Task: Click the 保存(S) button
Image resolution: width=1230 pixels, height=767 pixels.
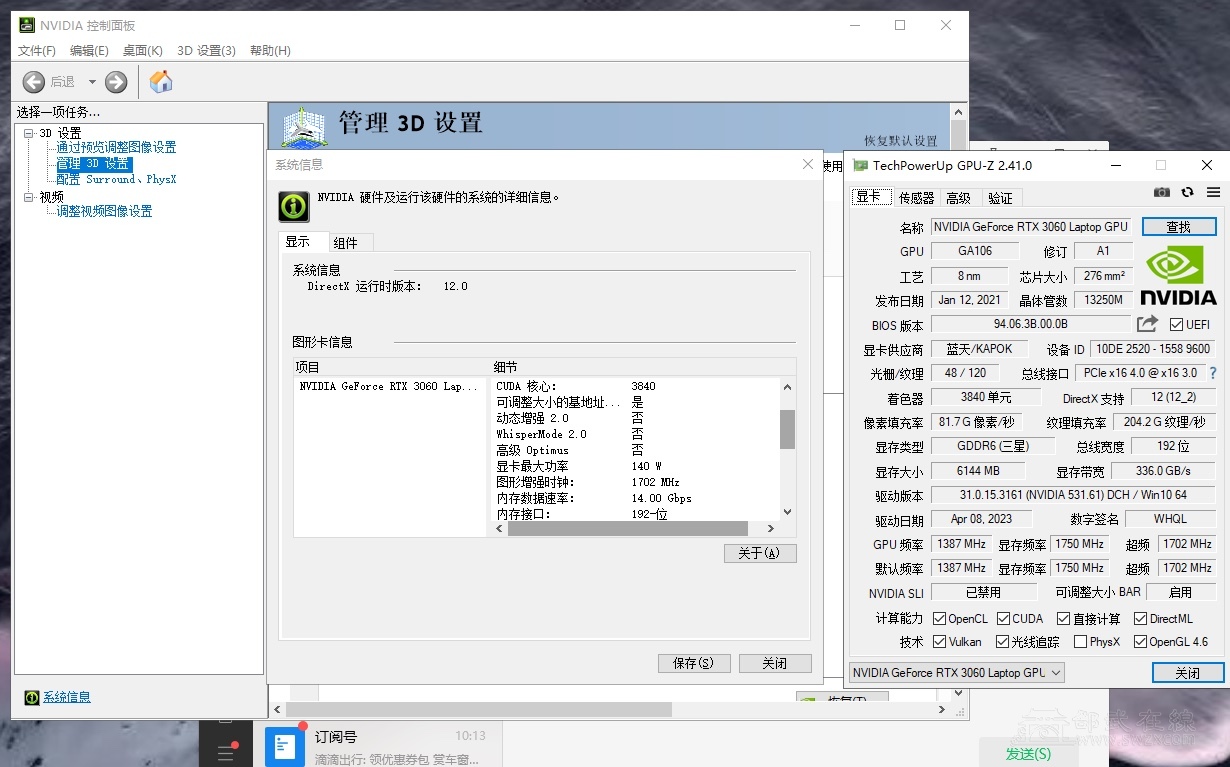Action: tap(694, 663)
